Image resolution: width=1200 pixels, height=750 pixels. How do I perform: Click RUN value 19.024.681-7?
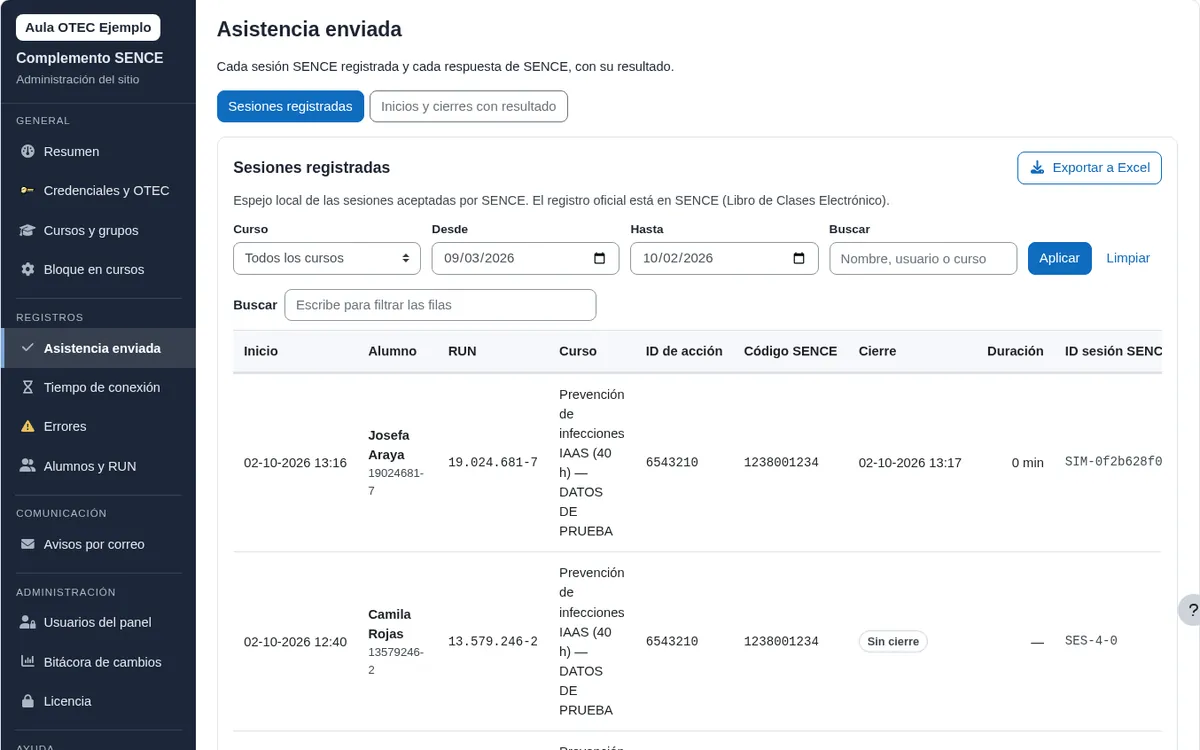pyautogui.click(x=493, y=463)
